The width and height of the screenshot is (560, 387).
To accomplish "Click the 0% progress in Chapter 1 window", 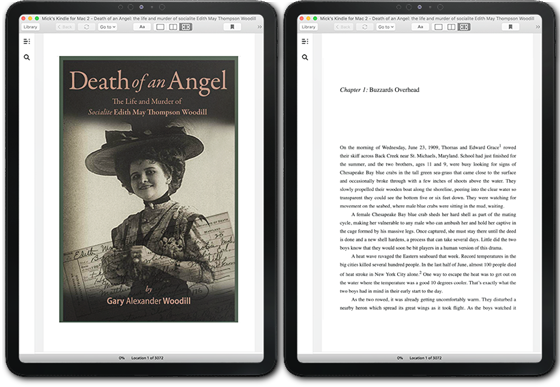I will coord(400,358).
